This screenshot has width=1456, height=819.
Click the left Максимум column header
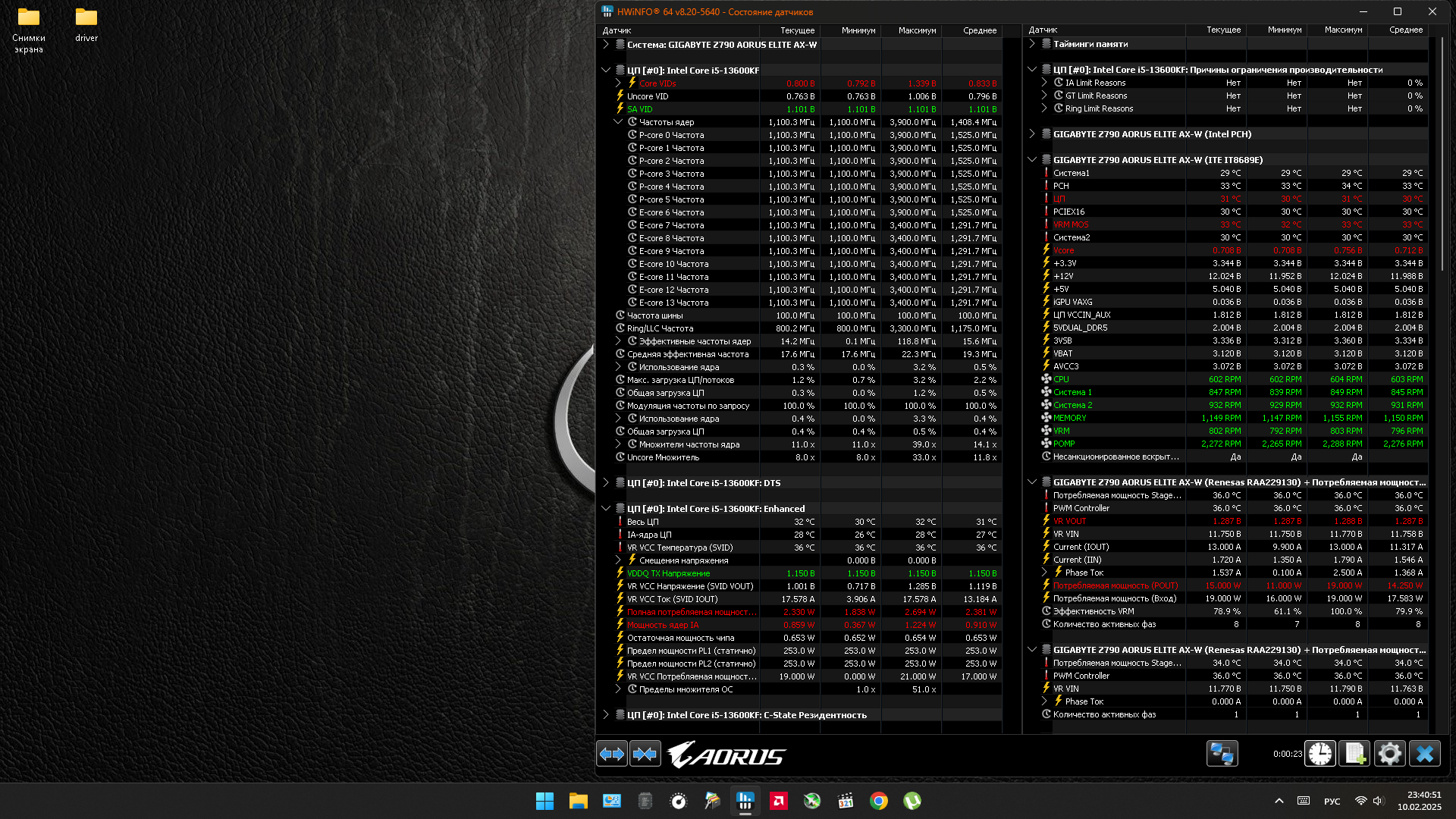tap(916, 30)
